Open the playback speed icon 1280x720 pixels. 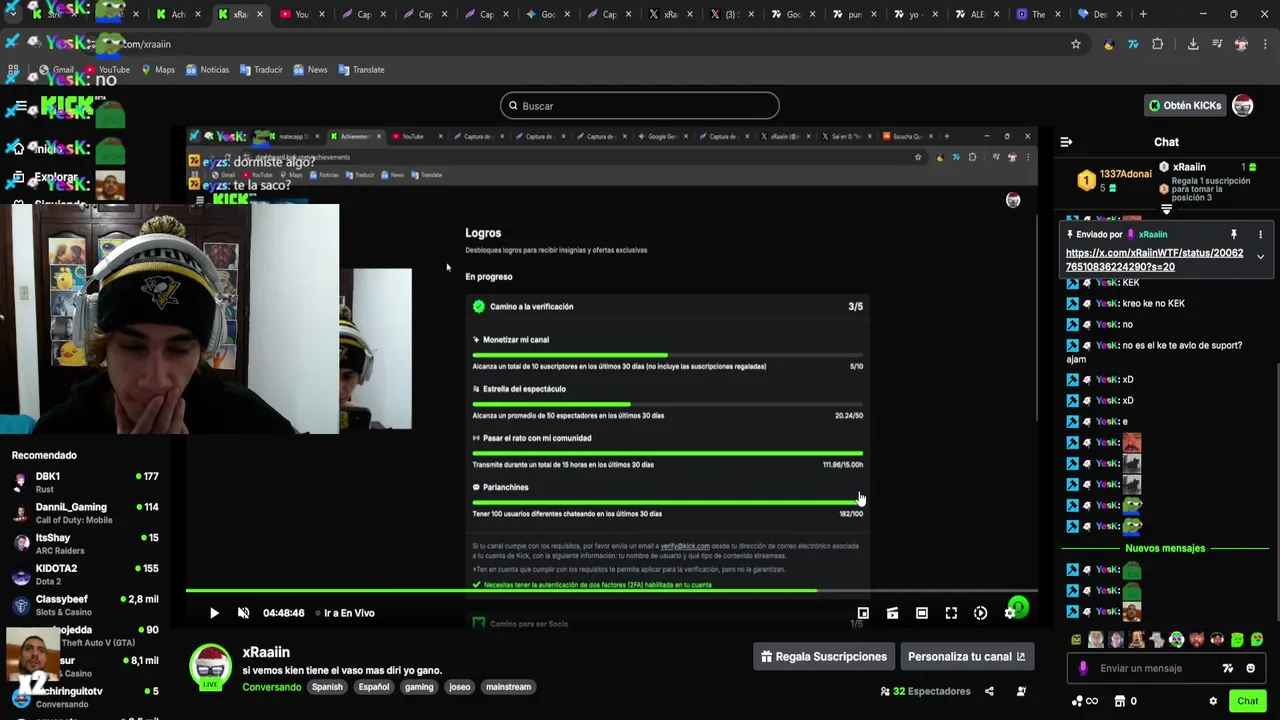point(980,613)
